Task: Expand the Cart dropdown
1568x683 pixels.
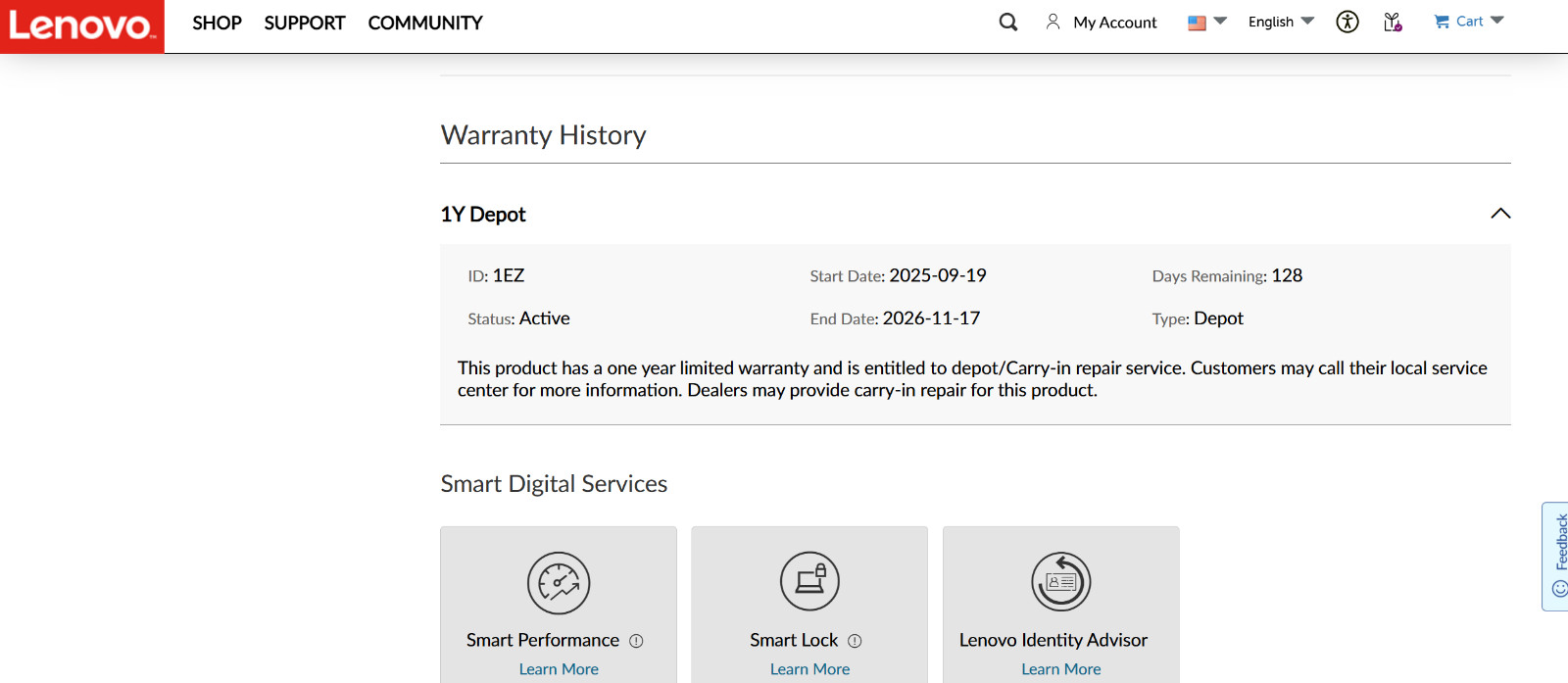Action: tap(1469, 22)
